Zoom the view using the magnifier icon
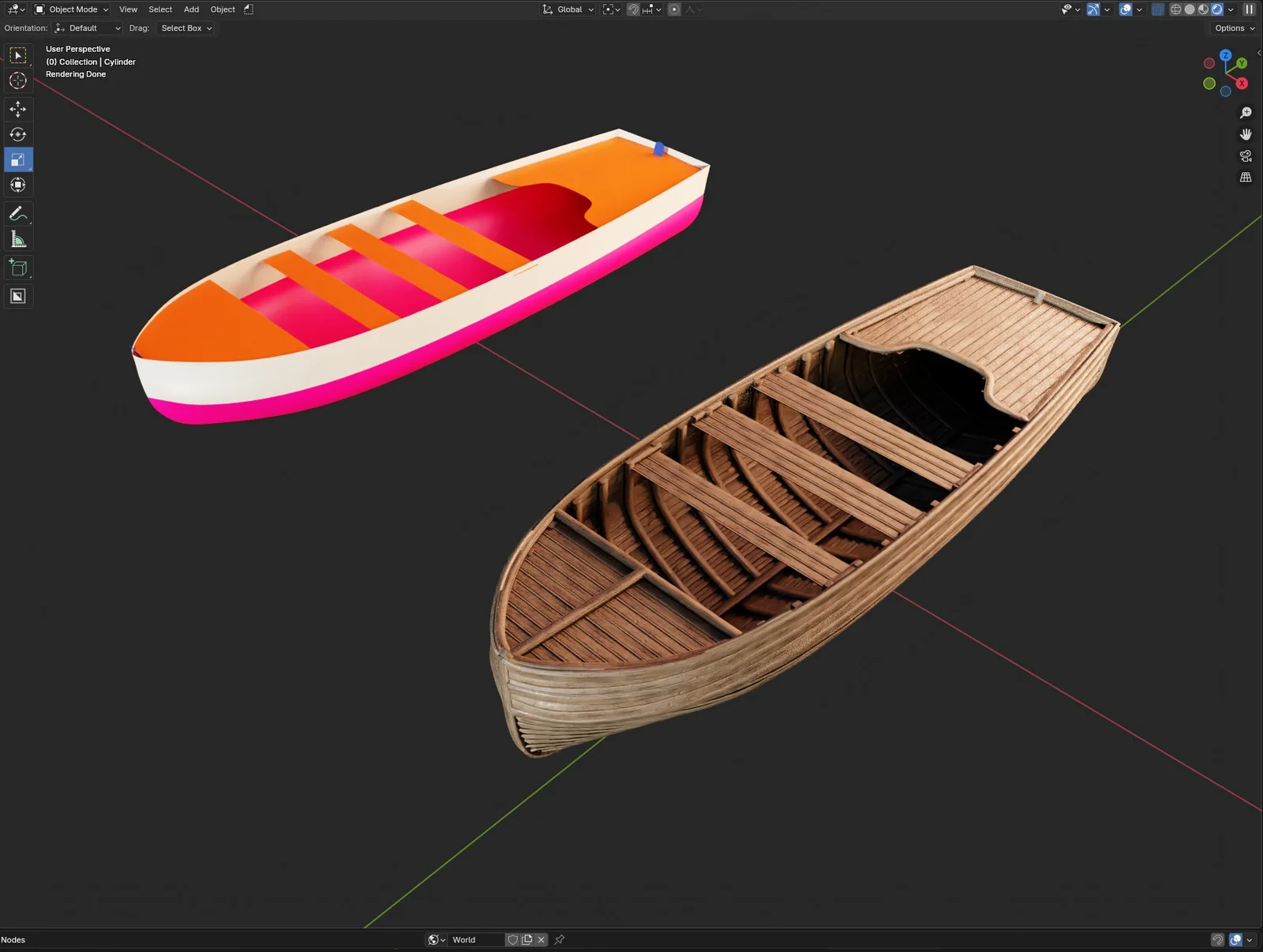This screenshot has width=1263, height=952. click(1246, 112)
